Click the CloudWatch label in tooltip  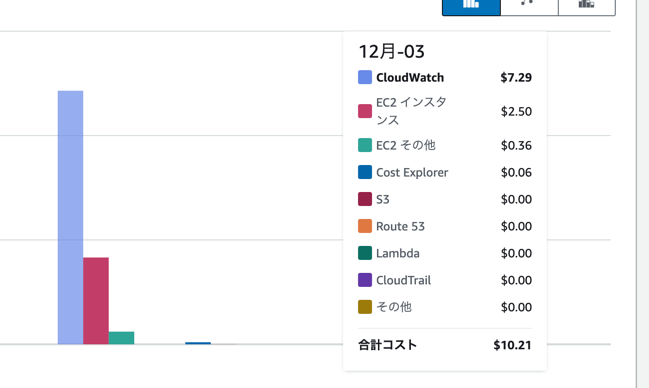(410, 77)
